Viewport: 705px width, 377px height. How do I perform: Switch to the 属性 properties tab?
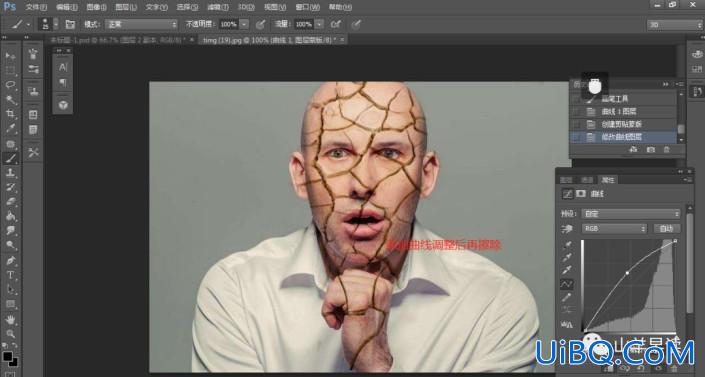coord(607,180)
